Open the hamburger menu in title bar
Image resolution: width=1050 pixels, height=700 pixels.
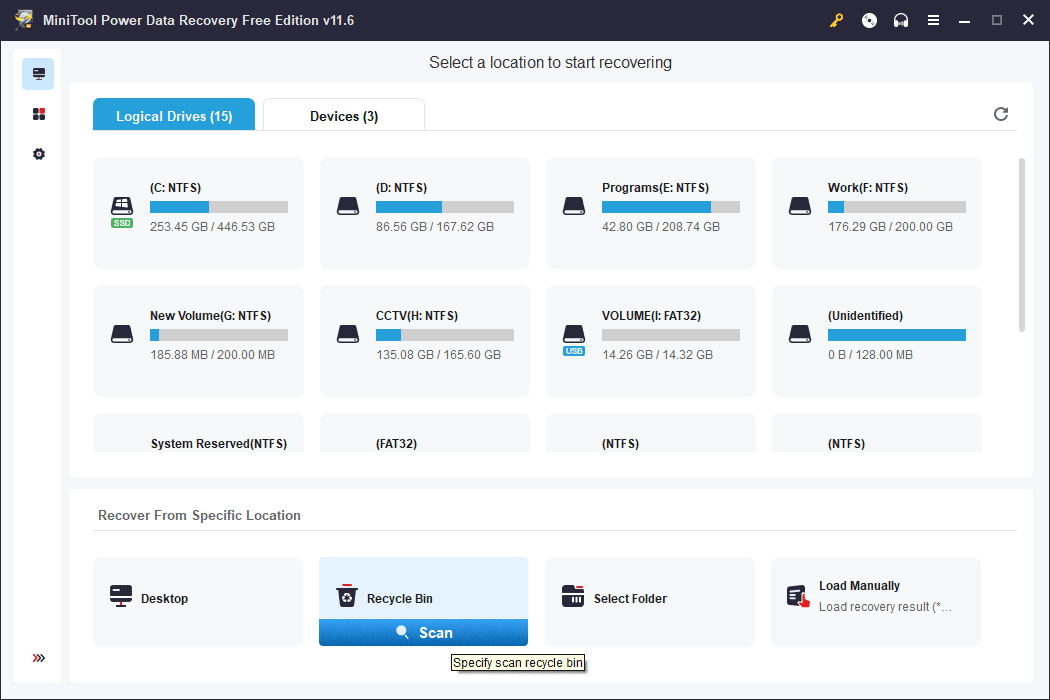click(933, 20)
